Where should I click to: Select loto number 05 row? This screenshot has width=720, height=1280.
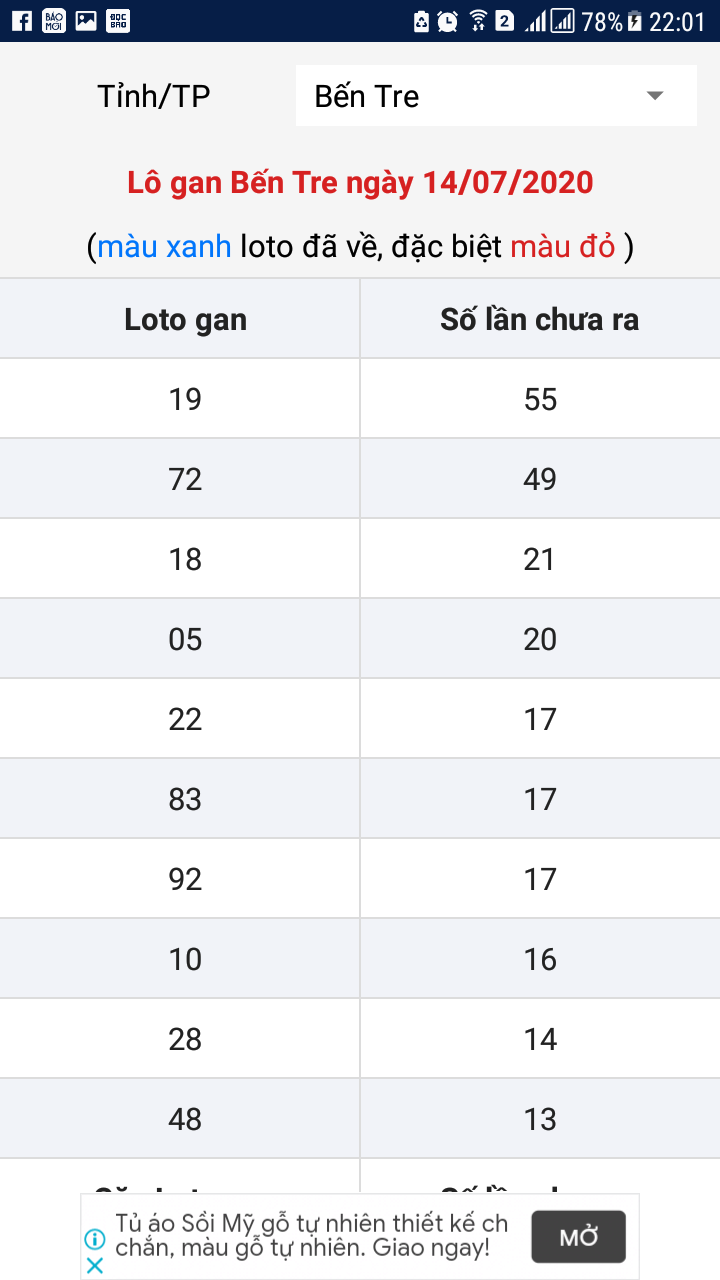[185, 639]
